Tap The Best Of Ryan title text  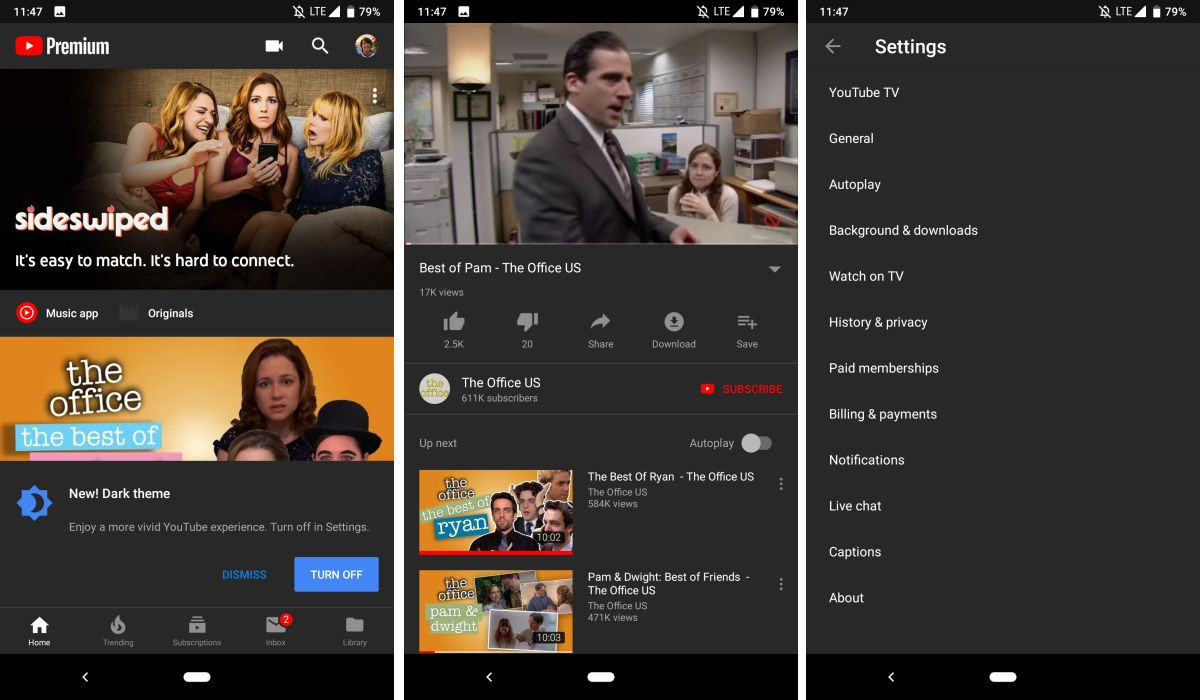click(671, 477)
